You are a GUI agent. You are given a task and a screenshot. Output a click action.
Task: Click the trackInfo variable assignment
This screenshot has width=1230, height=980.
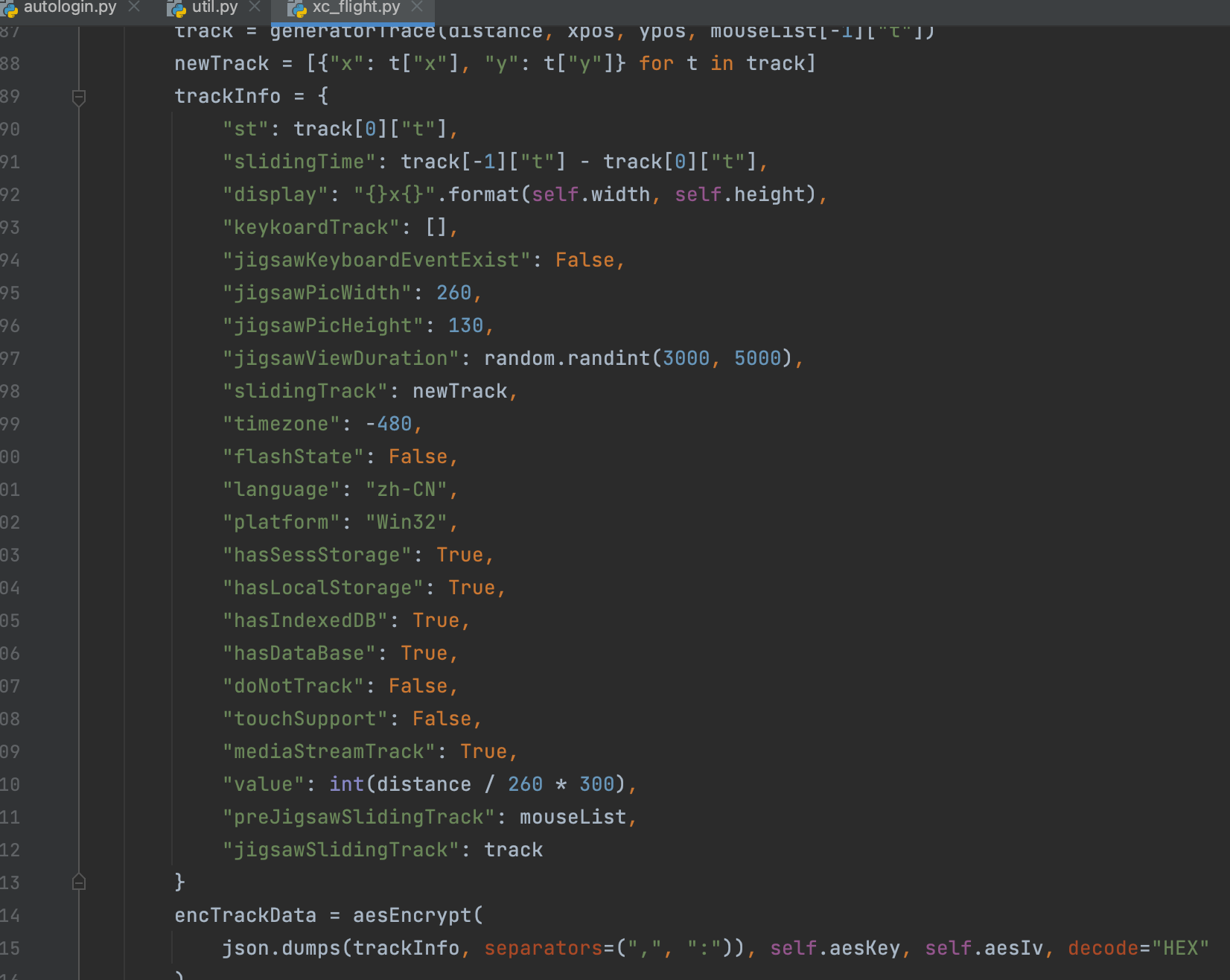click(228, 96)
